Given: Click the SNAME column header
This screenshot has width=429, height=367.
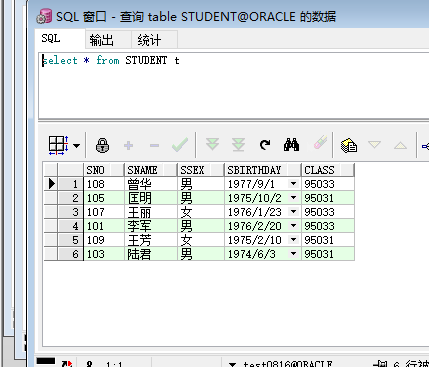Looking at the screenshot, I should pyautogui.click(x=150, y=170).
